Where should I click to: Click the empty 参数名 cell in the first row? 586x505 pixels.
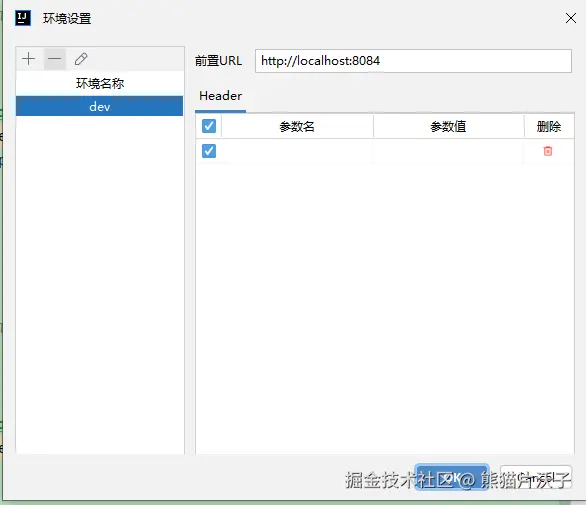click(297, 151)
